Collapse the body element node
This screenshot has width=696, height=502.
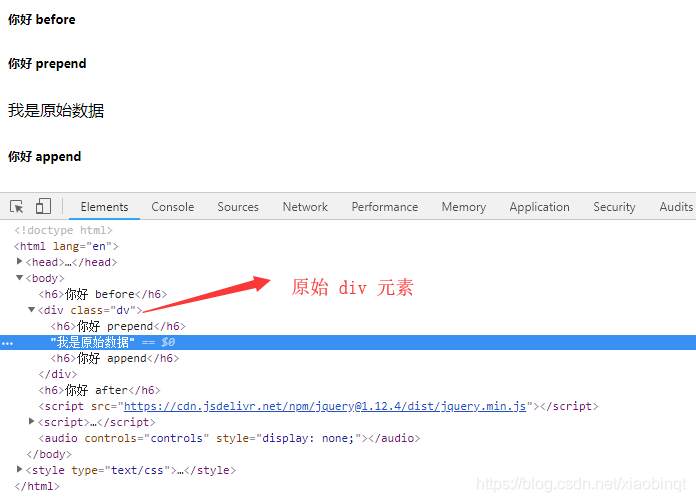(20, 277)
